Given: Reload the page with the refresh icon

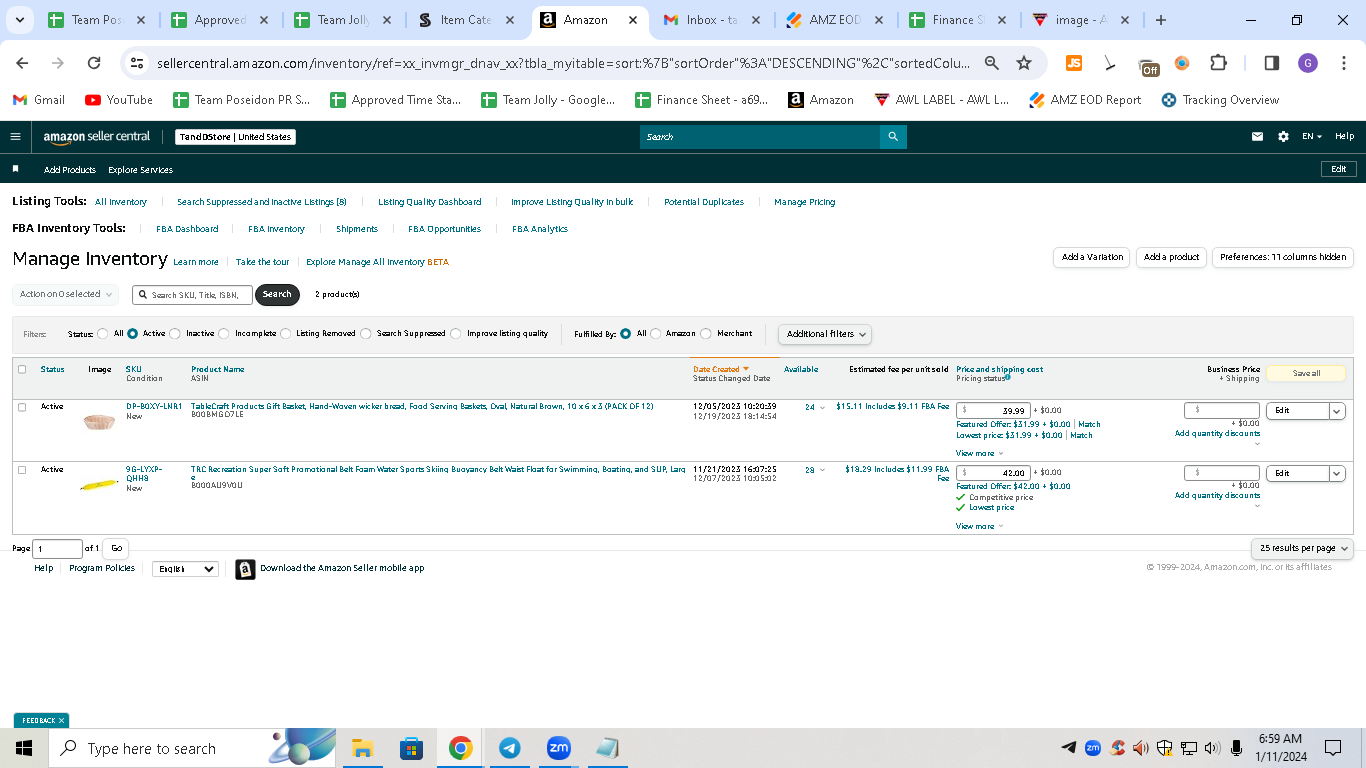Looking at the screenshot, I should point(94,63).
